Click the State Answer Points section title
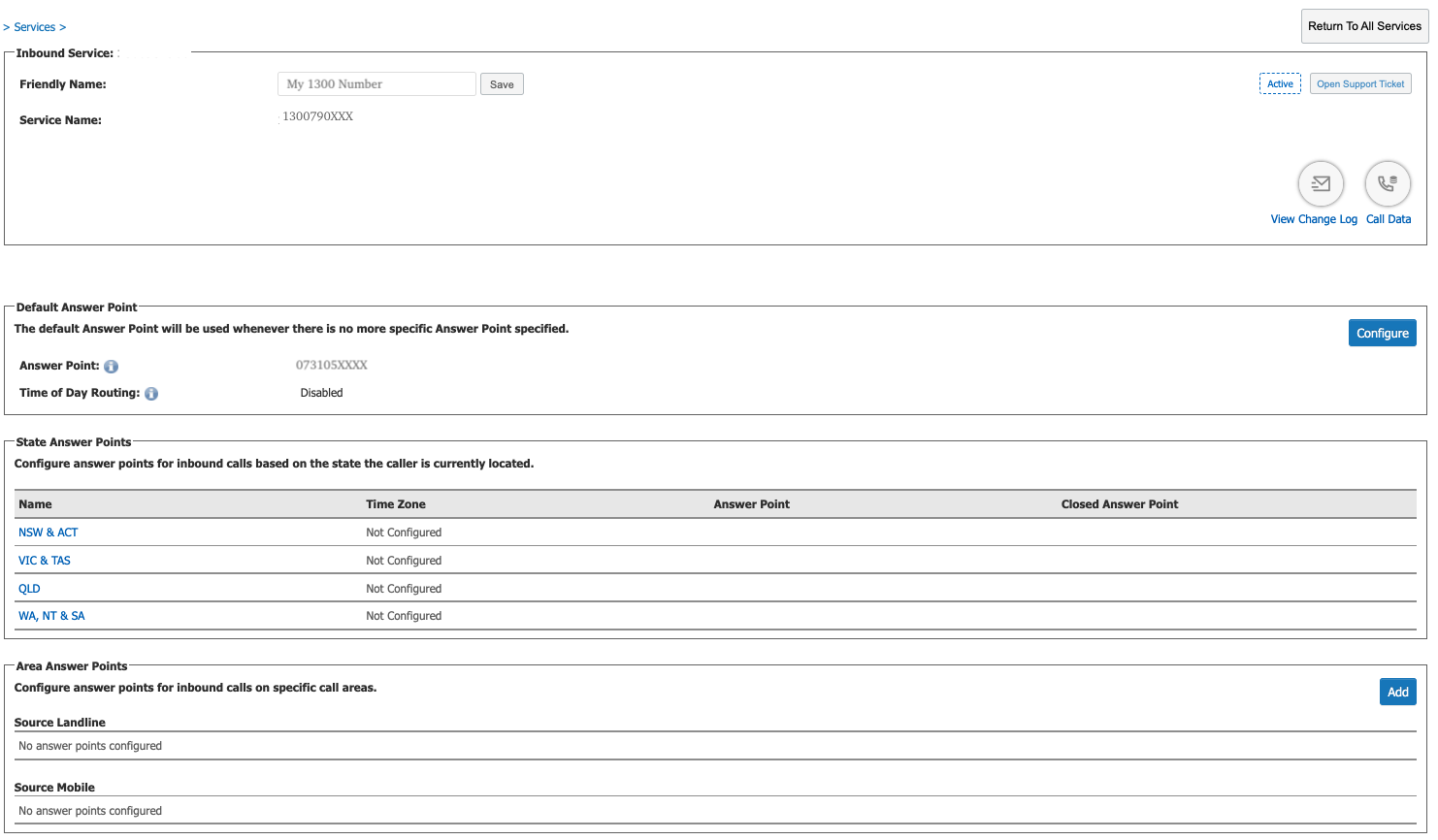1438x840 pixels. coord(74,442)
